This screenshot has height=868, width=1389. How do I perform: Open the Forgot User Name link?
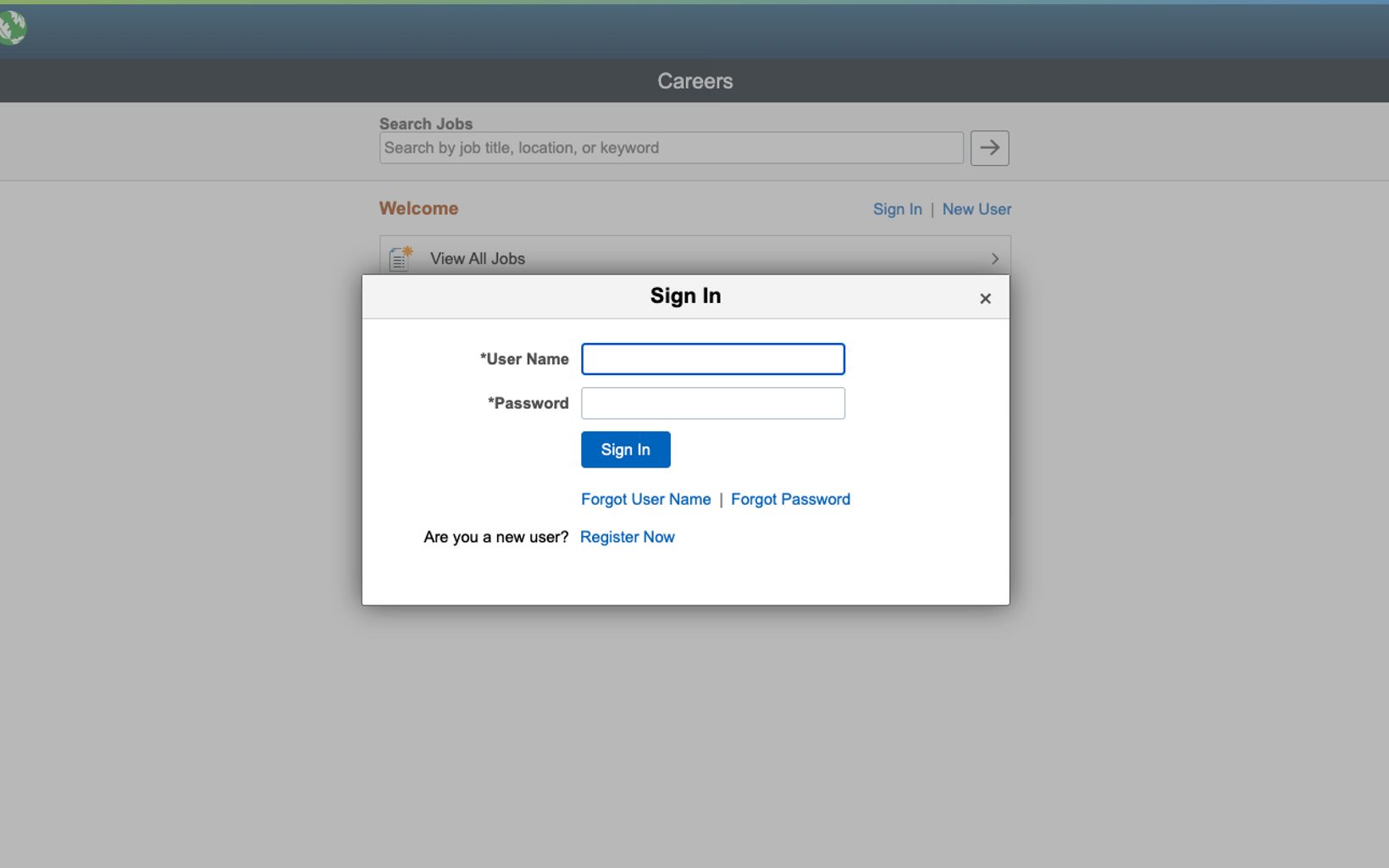(645, 500)
